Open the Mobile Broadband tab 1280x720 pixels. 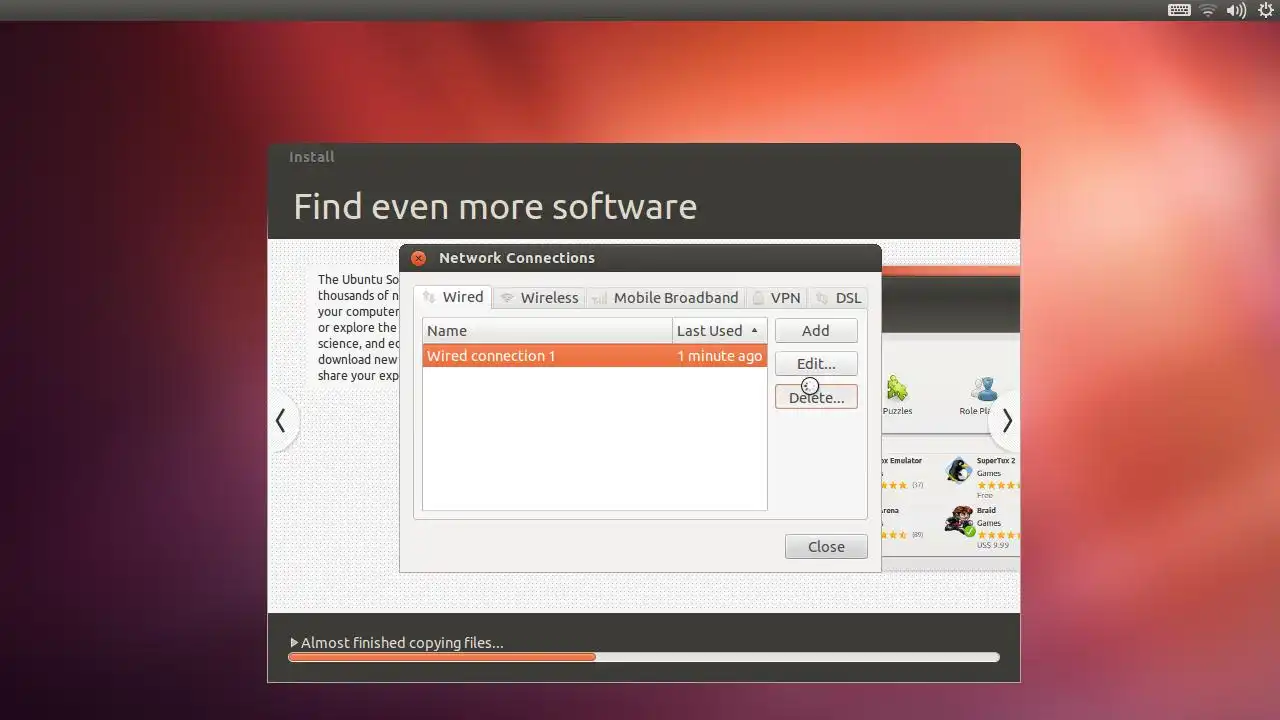point(665,298)
